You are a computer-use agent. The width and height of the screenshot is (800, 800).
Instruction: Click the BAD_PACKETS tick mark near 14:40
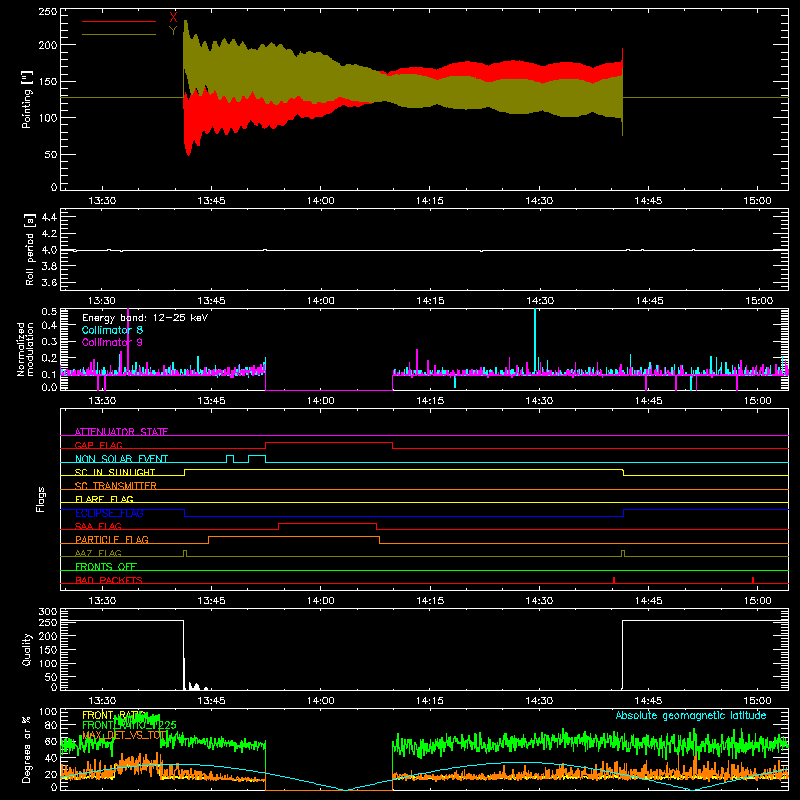click(614, 580)
